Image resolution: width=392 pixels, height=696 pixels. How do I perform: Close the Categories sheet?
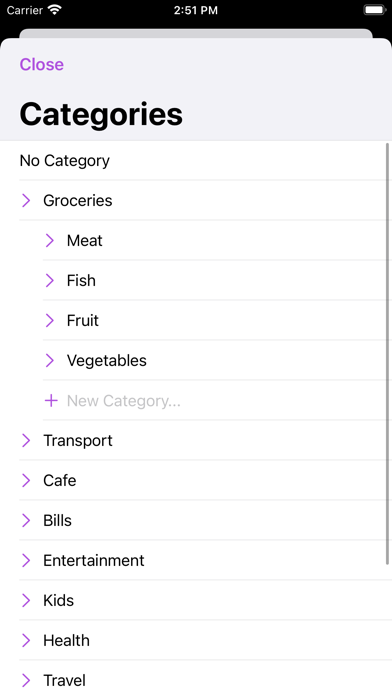click(x=42, y=64)
